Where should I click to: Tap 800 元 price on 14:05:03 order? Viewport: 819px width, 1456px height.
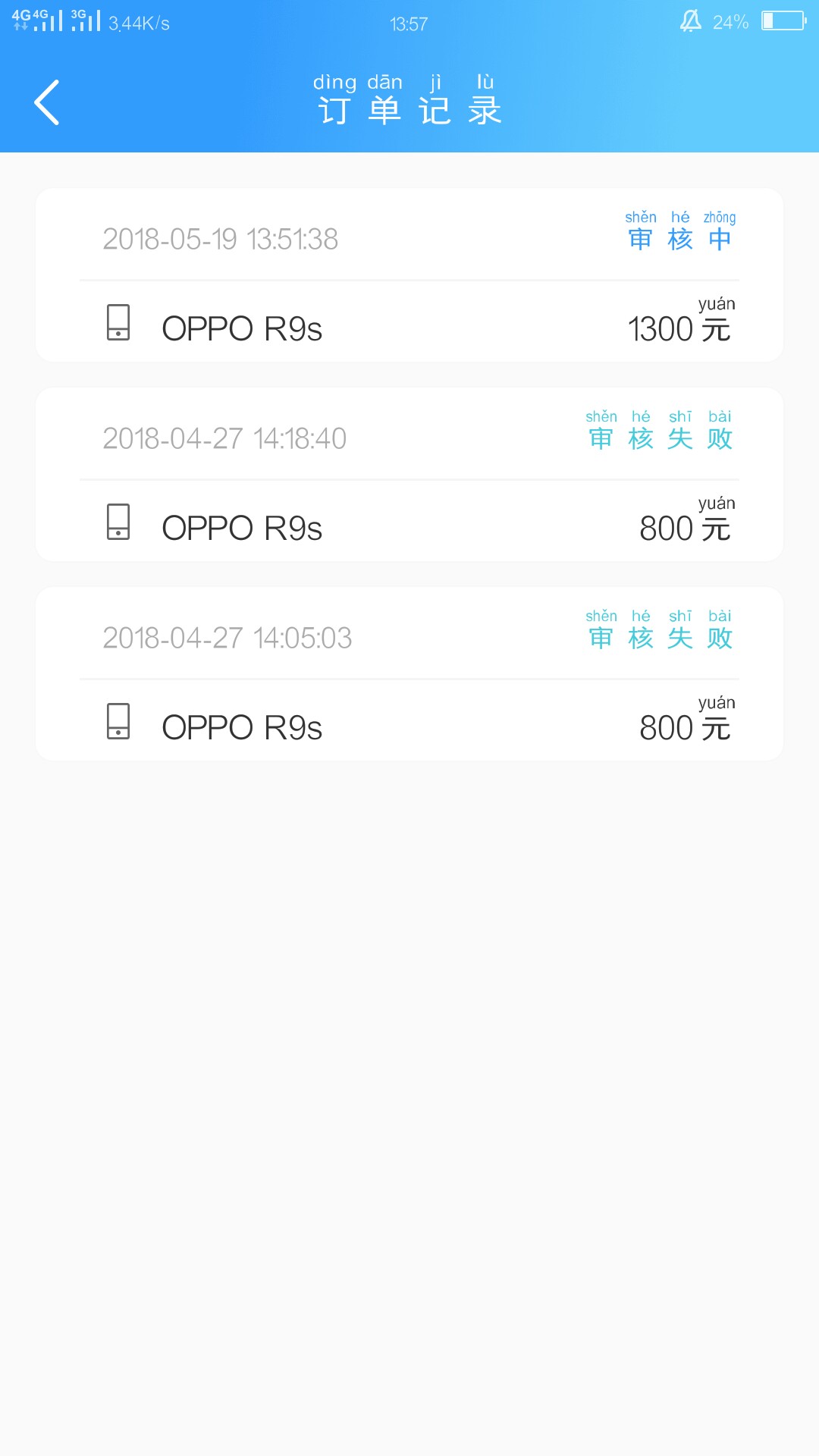(686, 720)
